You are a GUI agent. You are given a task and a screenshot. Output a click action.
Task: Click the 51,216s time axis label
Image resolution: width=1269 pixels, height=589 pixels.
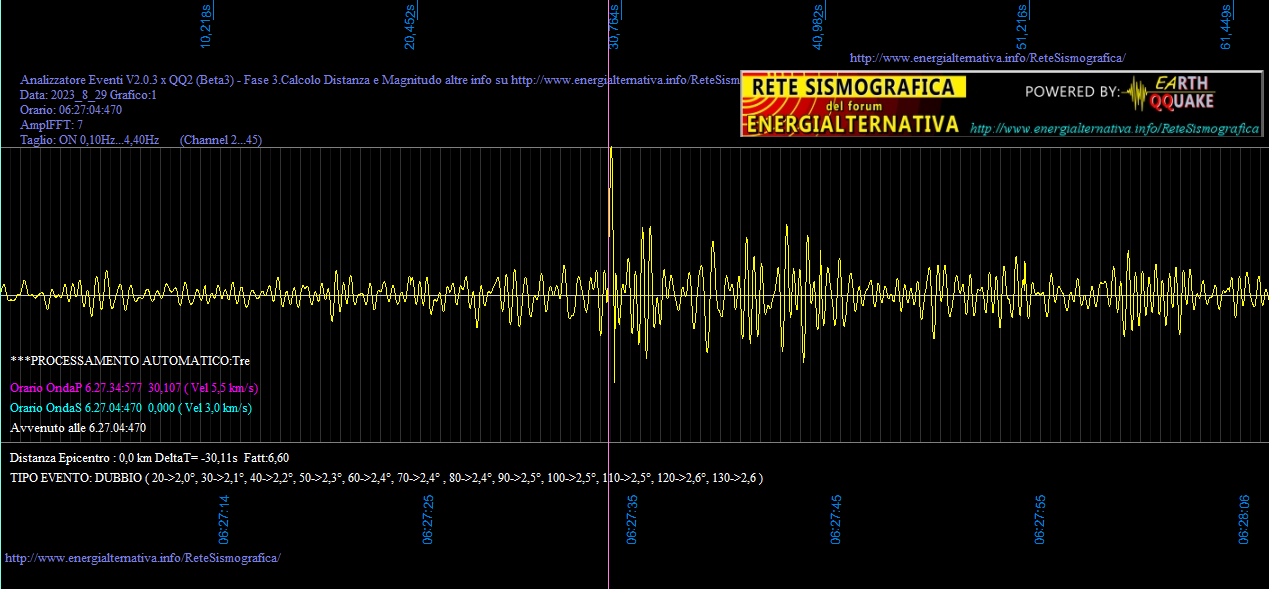1022,27
